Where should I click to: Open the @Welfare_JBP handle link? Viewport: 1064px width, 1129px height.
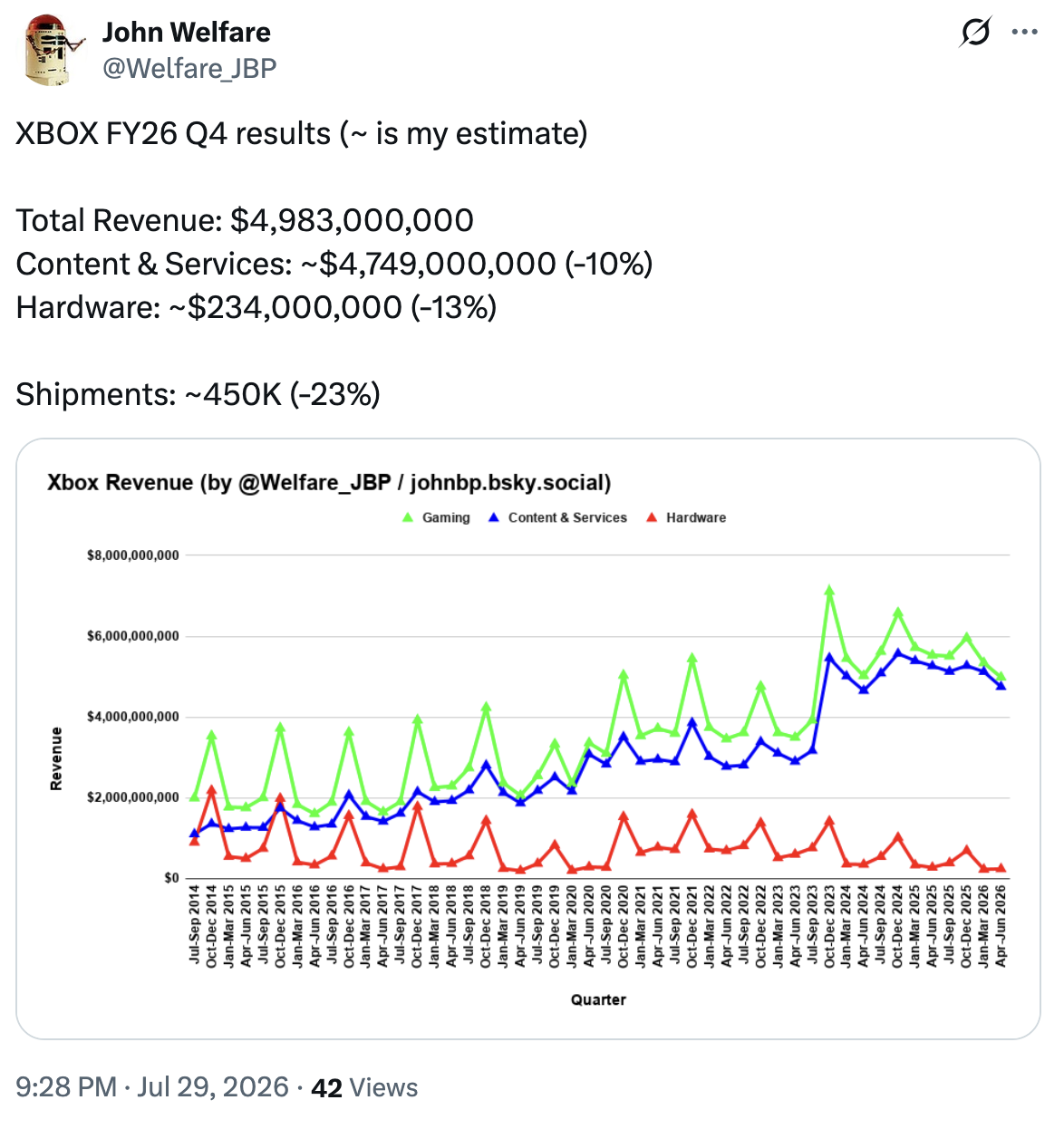[189, 68]
